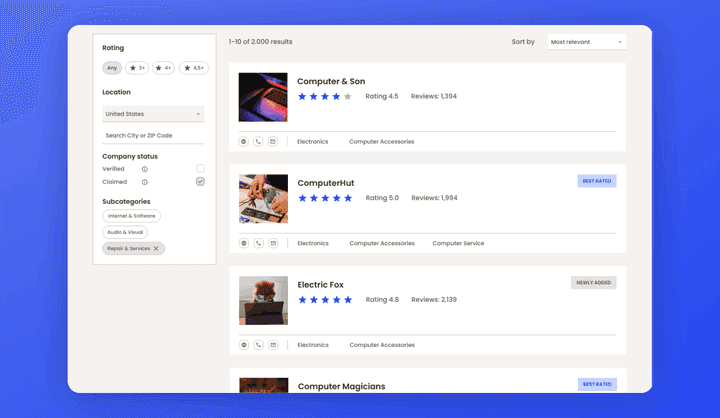The height and width of the screenshot is (418, 720).
Task: Remove the Repair & Services filter via X
Action: (156, 248)
